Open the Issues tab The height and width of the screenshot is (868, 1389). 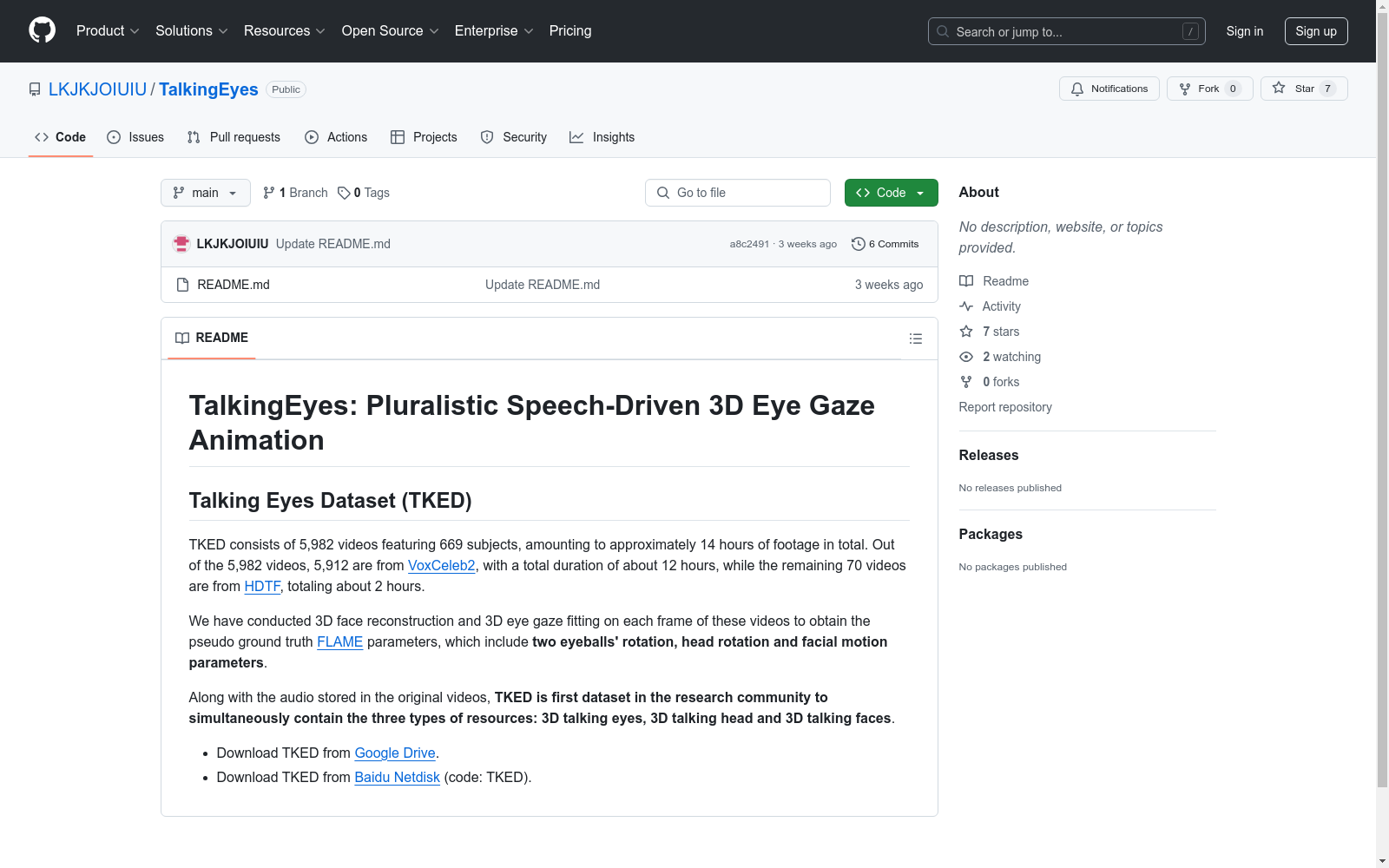coord(135,137)
